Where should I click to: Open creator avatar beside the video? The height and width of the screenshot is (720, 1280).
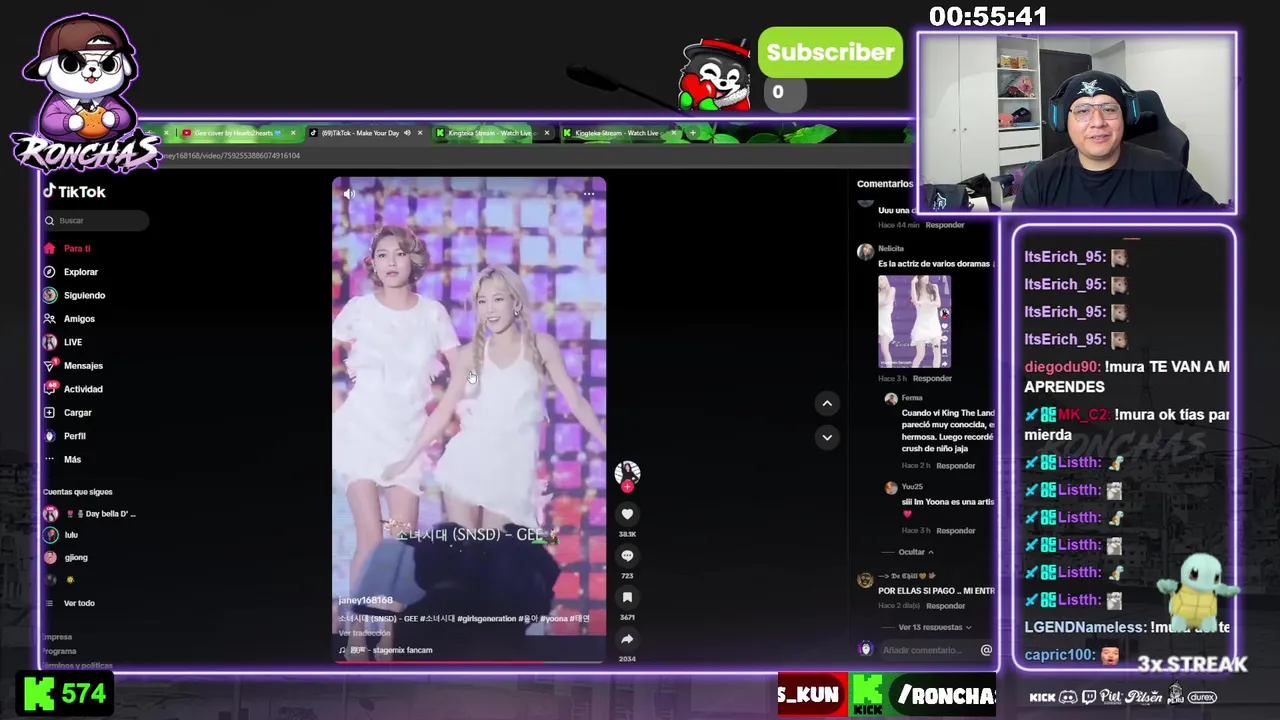tap(627, 472)
